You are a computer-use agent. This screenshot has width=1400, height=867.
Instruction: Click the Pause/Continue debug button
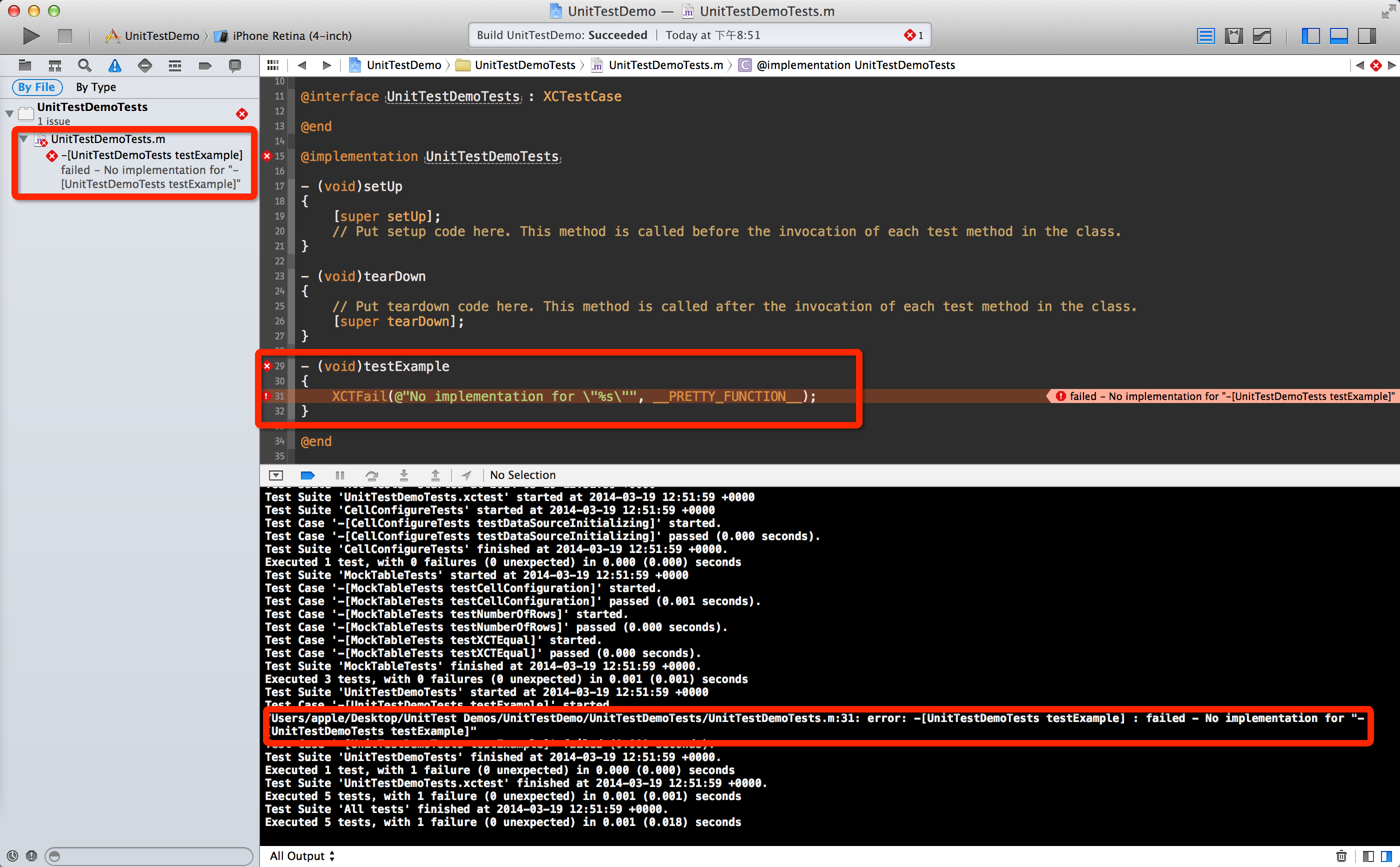340,475
